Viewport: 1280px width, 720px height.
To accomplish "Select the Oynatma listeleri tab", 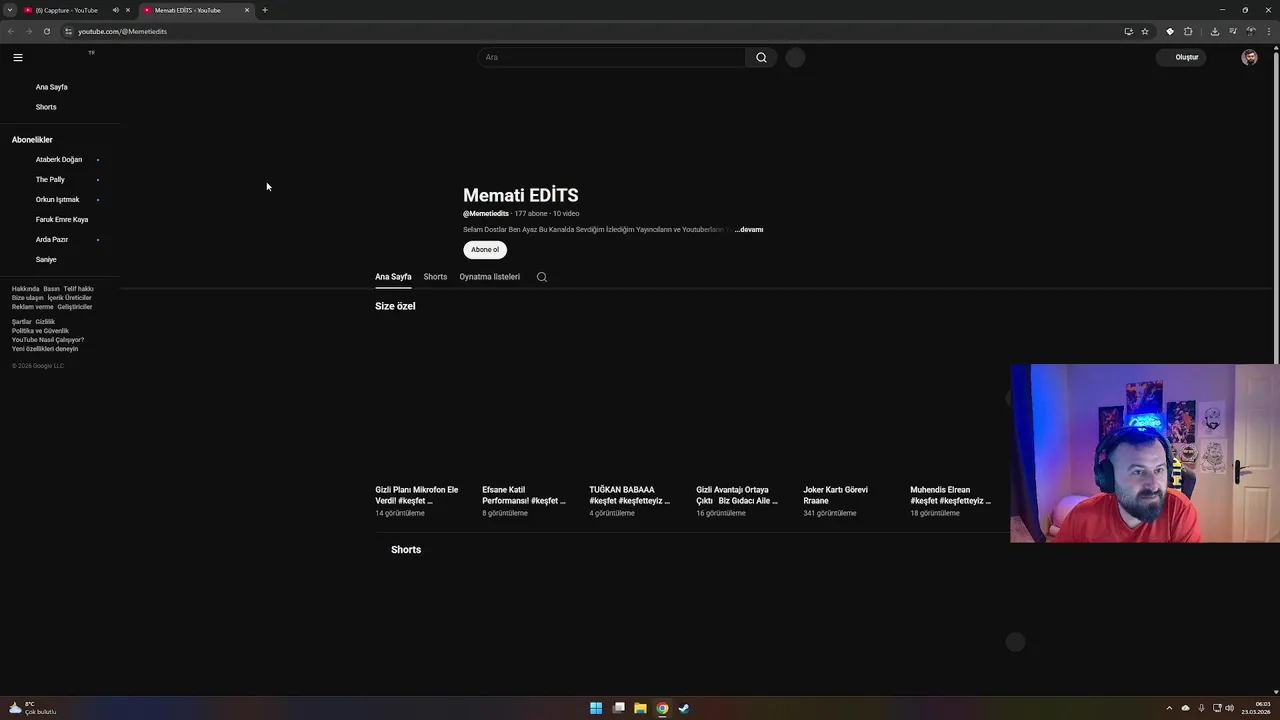I will pyautogui.click(x=490, y=277).
